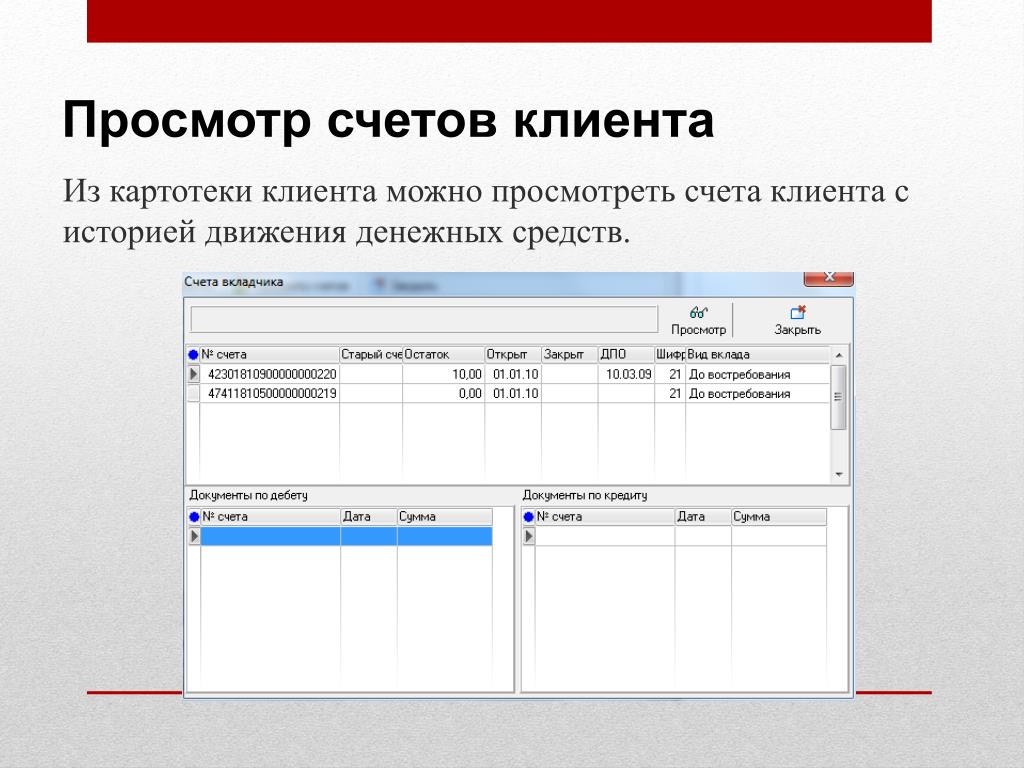Click row arrow in debit documents table
The image size is (1024, 768).
coord(194,536)
